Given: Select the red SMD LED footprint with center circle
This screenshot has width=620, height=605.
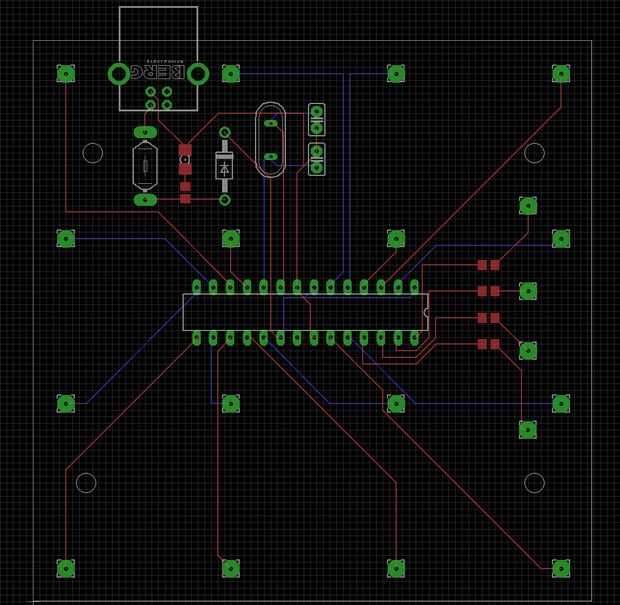Looking at the screenshot, I should (185, 159).
